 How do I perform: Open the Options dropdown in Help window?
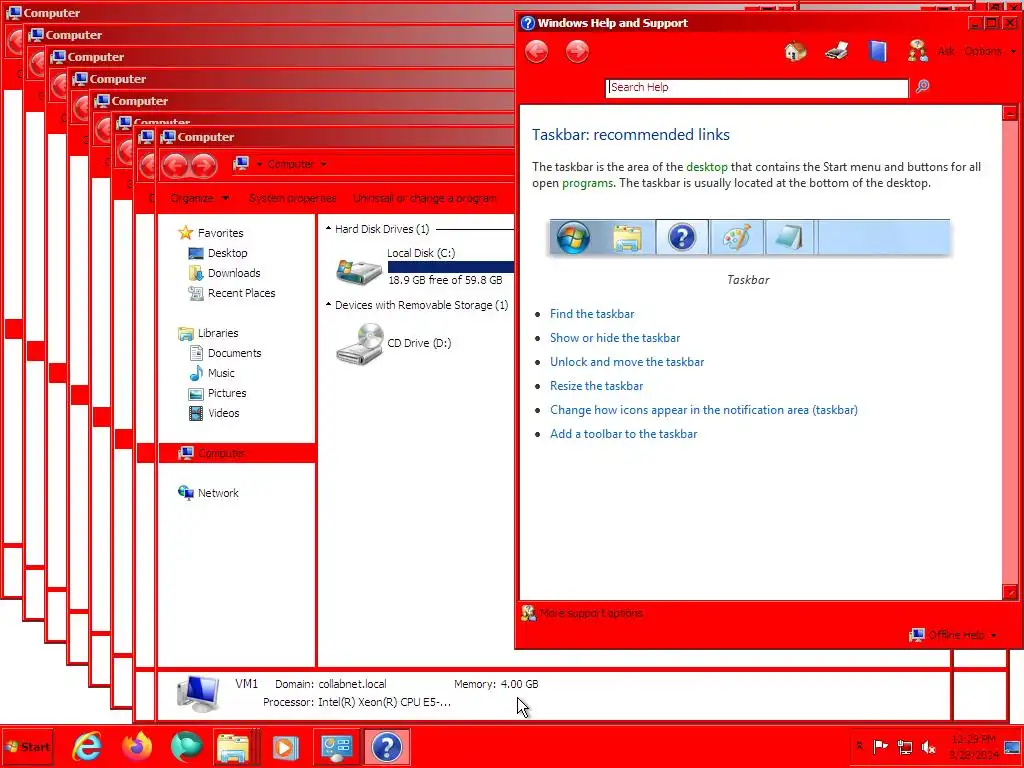click(x=990, y=51)
